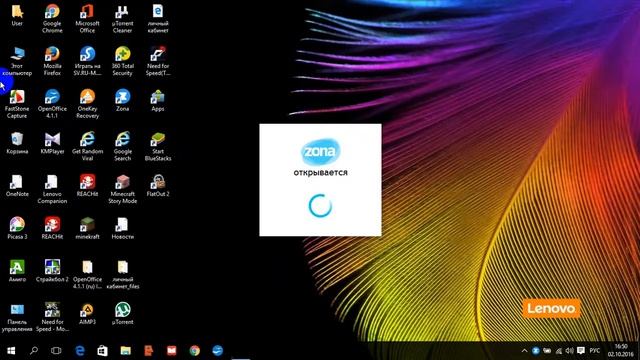
Task: Open the Apps desktop shortcut
Action: click(158, 100)
